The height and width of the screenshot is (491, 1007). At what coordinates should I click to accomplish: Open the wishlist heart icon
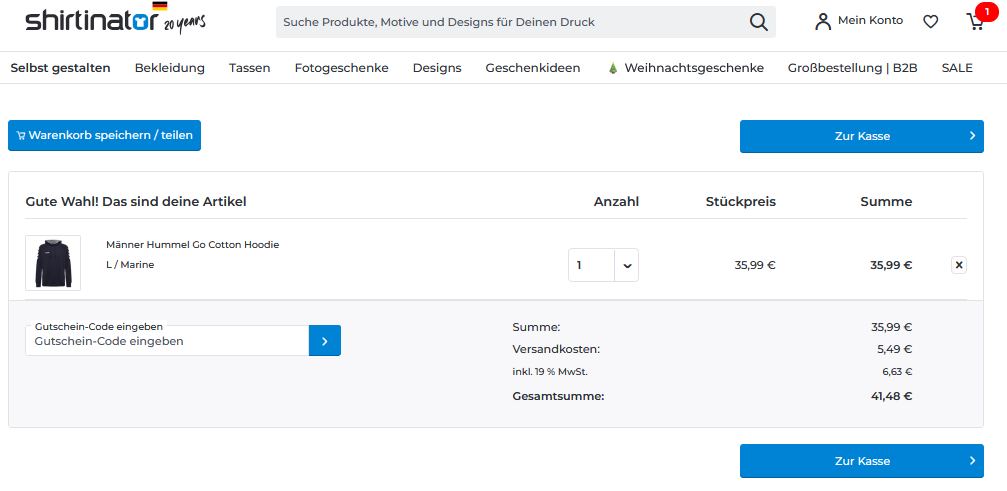click(930, 21)
